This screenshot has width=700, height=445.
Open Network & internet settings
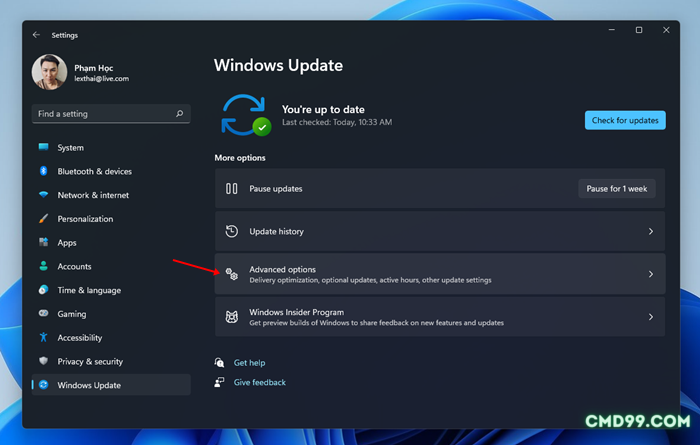[111, 195]
